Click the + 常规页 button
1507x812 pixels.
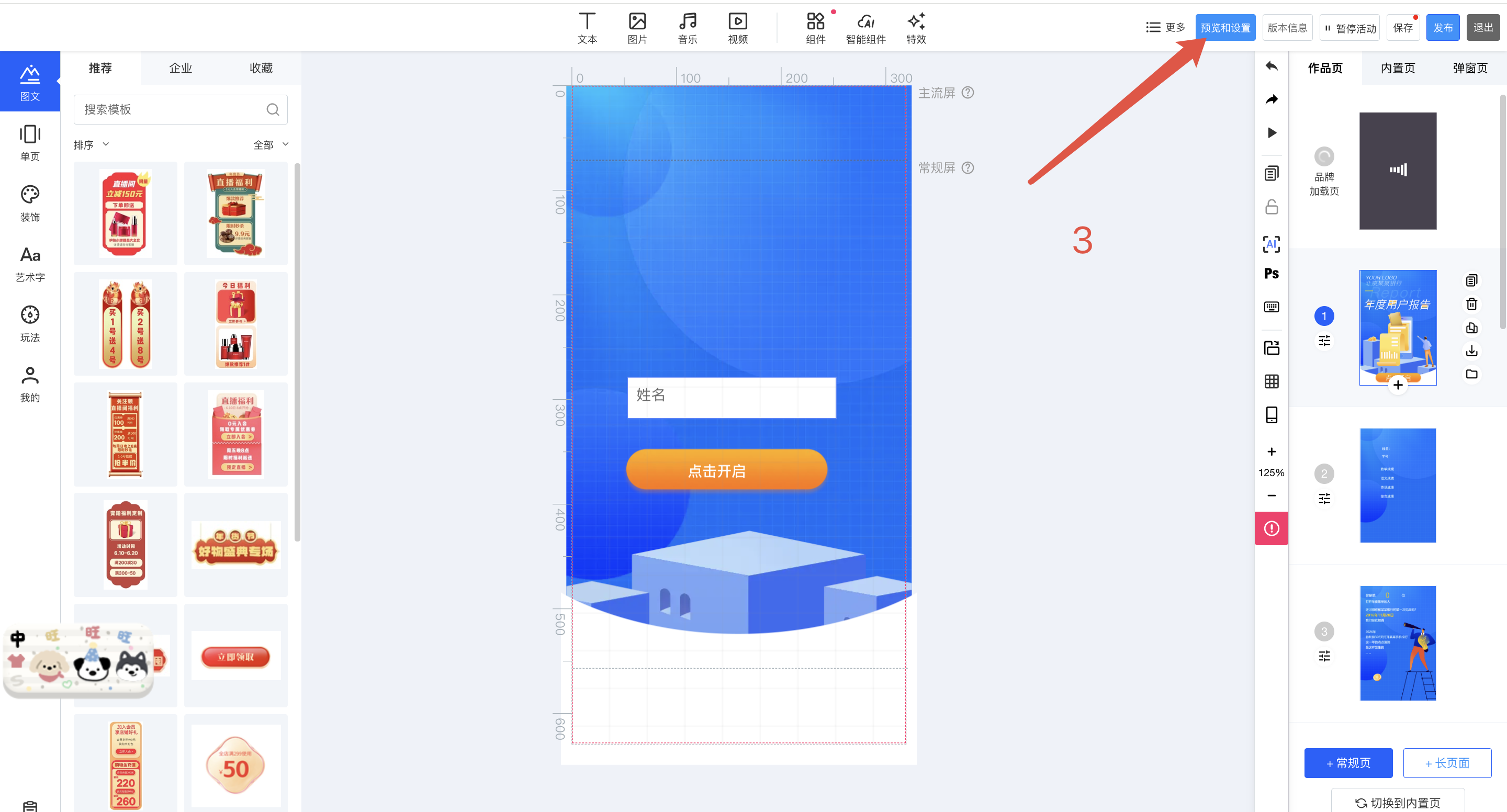tap(1348, 763)
